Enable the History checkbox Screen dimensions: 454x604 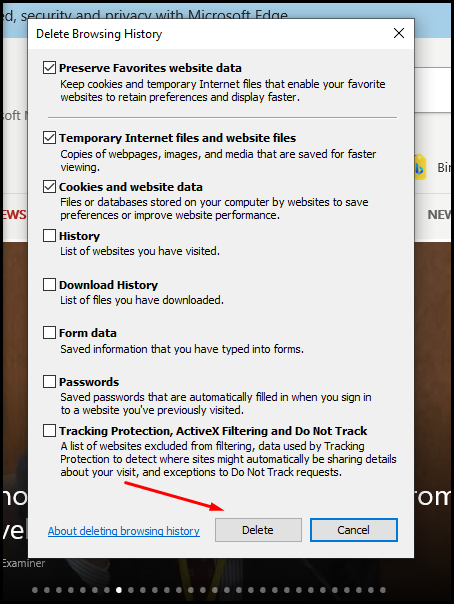49,235
